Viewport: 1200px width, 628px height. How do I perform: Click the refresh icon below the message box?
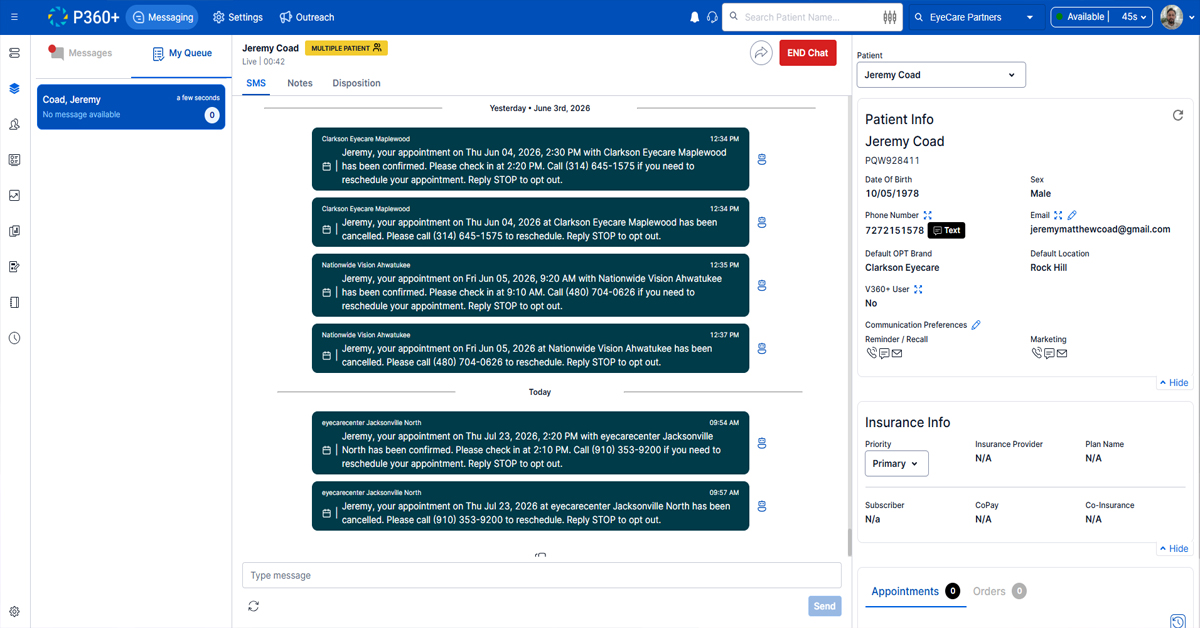254,606
